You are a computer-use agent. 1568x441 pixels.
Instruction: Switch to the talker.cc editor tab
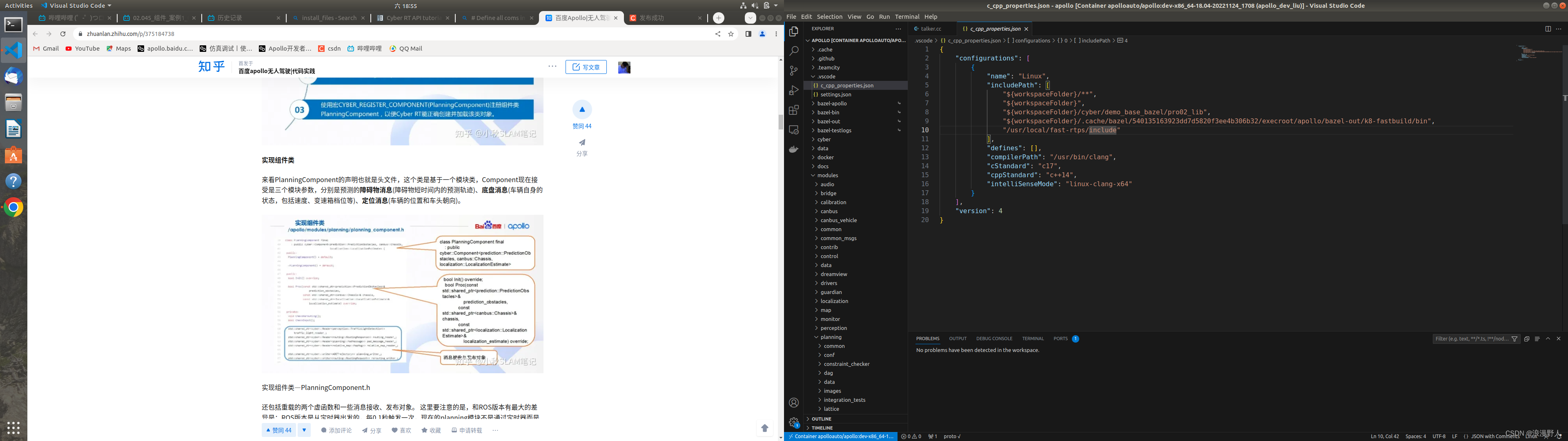point(930,29)
